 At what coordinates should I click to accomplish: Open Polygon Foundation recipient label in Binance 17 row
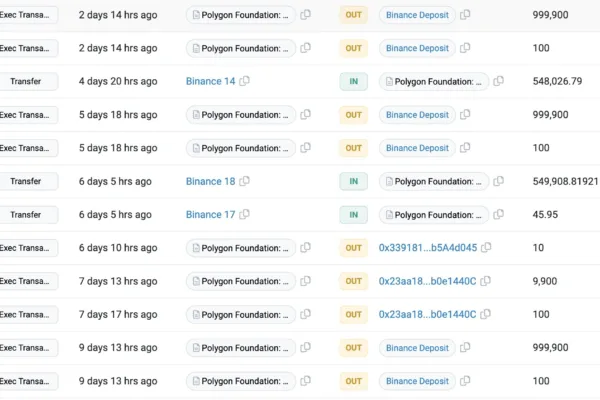[x=434, y=215]
